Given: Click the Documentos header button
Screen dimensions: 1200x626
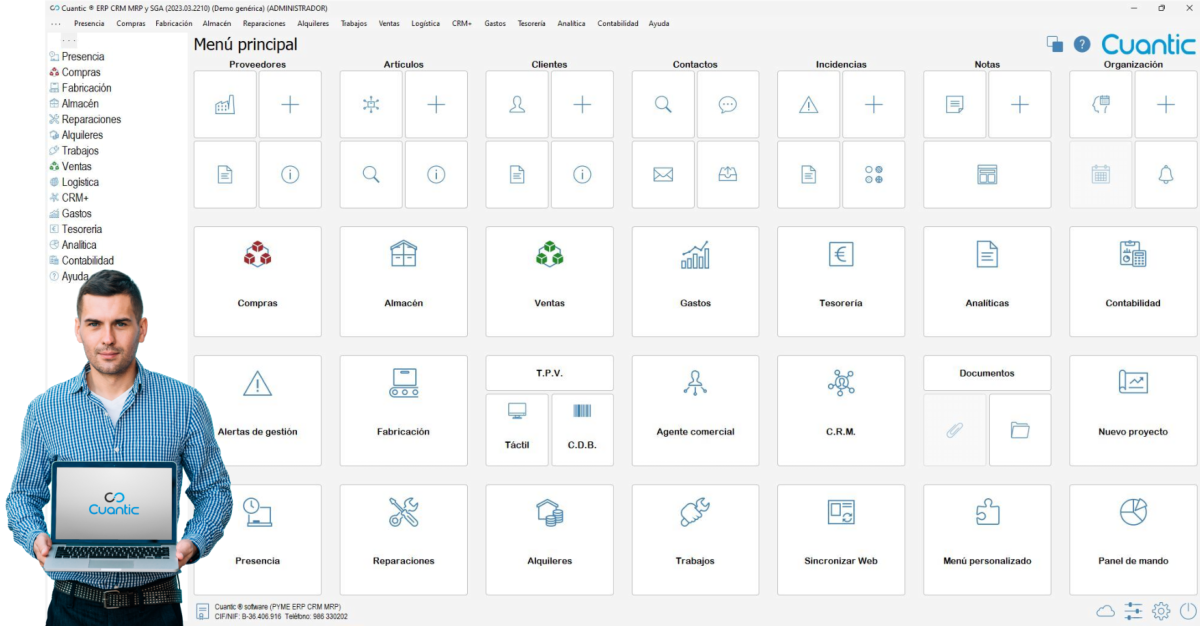Looking at the screenshot, I should coord(986,373).
